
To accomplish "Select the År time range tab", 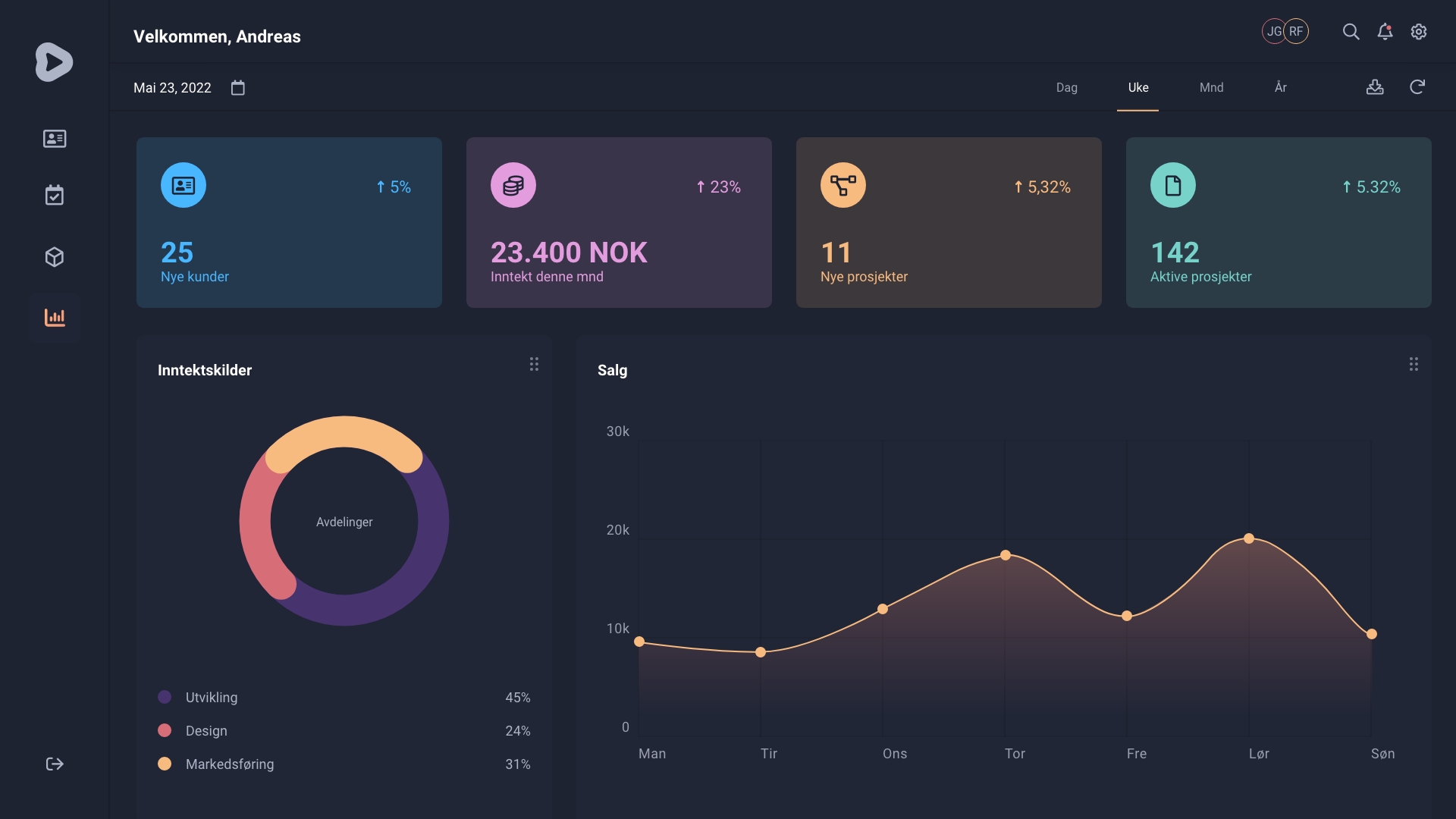I will tap(1280, 88).
